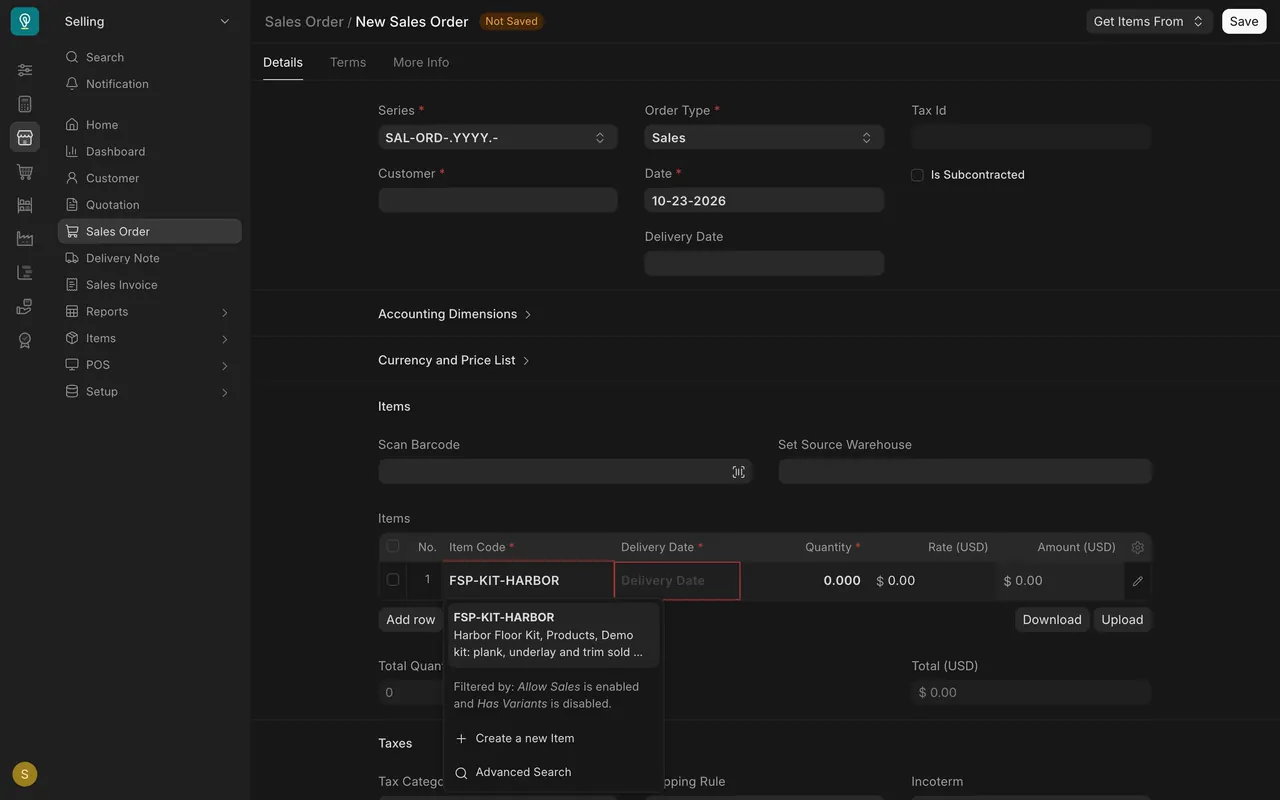Click the barcode scanner icon in Scan Barcode
1280x800 pixels.
click(x=738, y=472)
